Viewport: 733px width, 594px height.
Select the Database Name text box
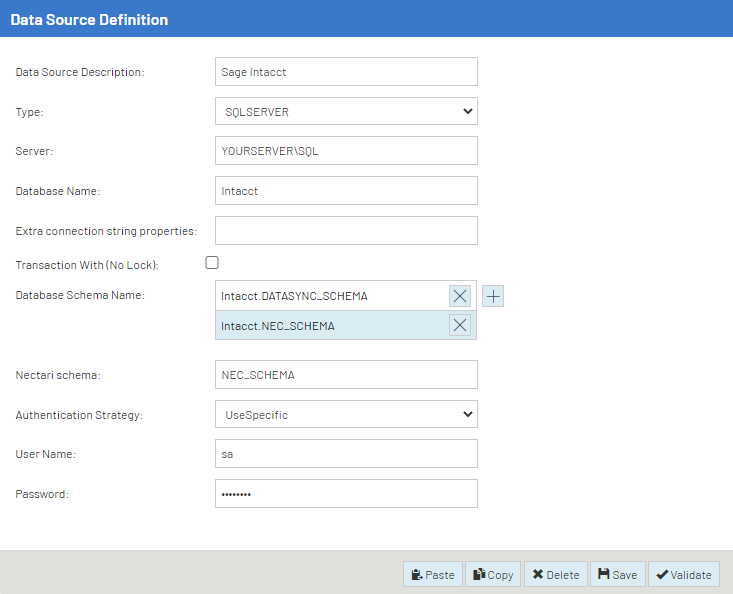point(346,191)
